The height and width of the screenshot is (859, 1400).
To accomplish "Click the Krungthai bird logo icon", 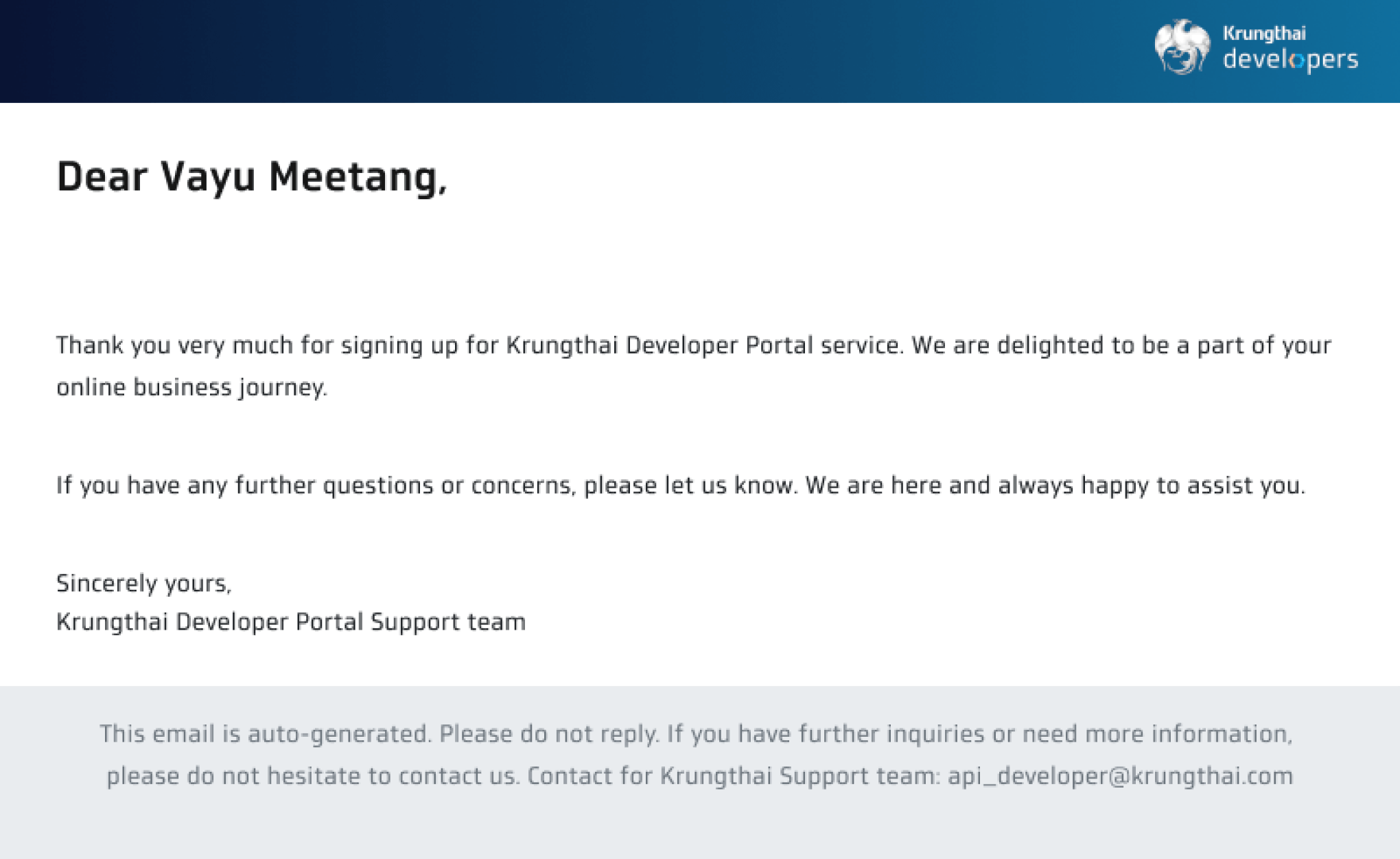I will click(1181, 47).
